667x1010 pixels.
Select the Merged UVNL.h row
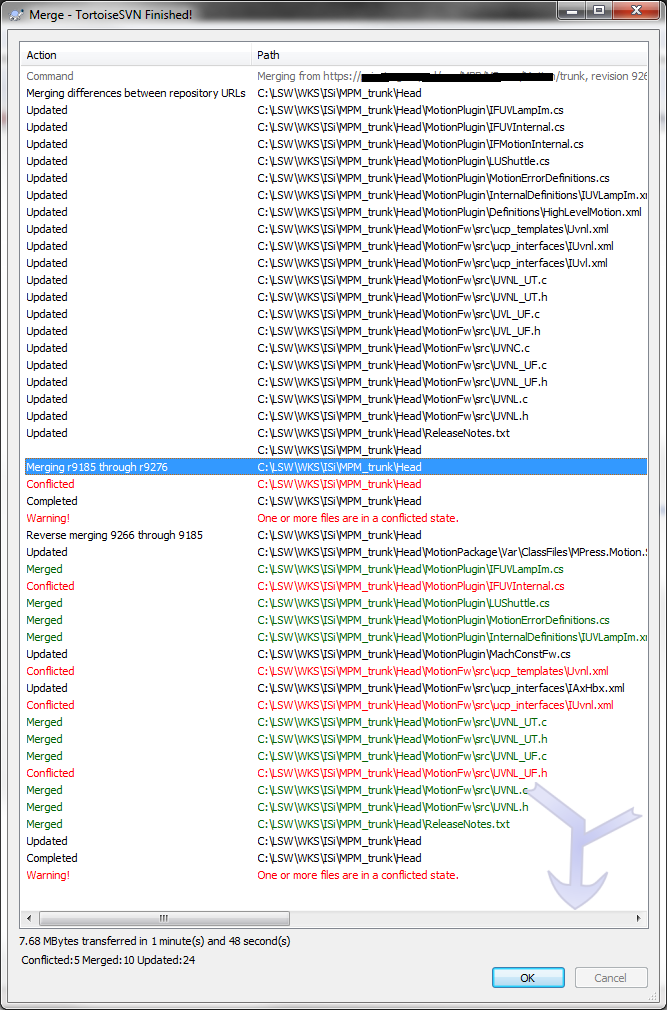[x=334, y=807]
